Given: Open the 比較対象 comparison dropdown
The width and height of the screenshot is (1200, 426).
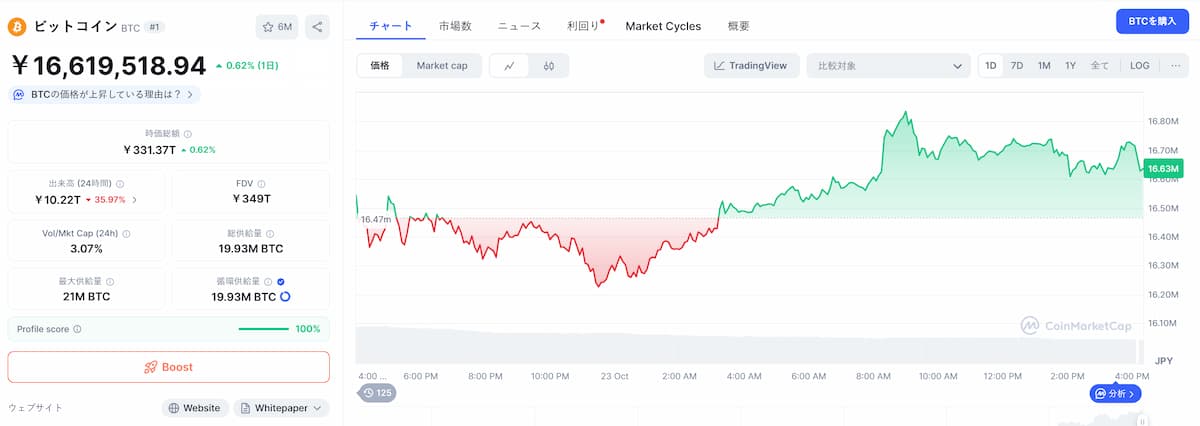Looking at the screenshot, I should [888, 66].
